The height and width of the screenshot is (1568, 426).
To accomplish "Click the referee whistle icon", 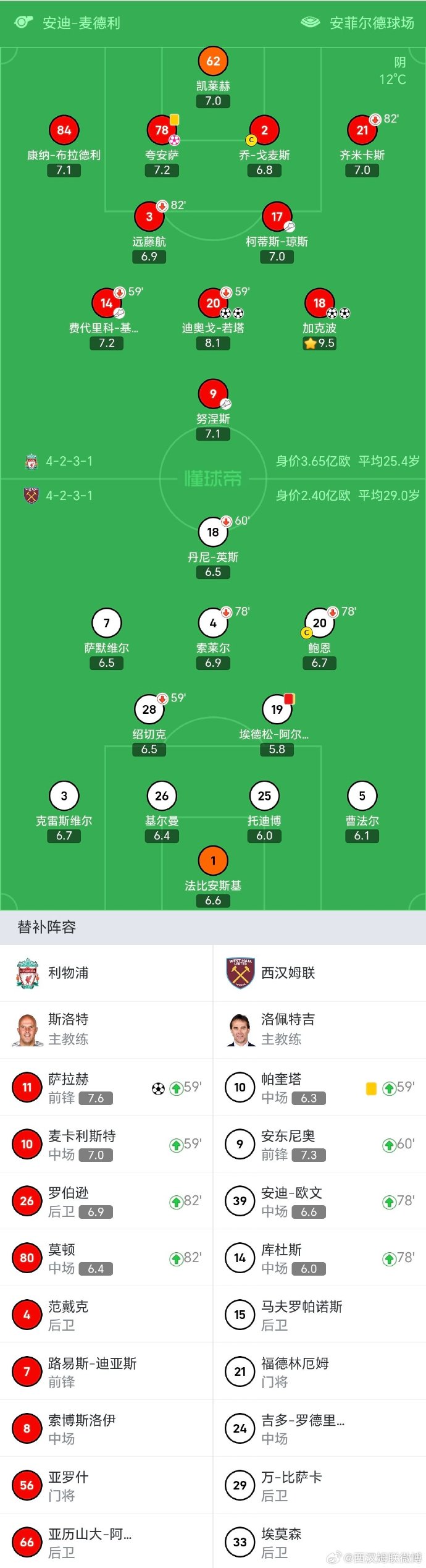I will (x=23, y=23).
